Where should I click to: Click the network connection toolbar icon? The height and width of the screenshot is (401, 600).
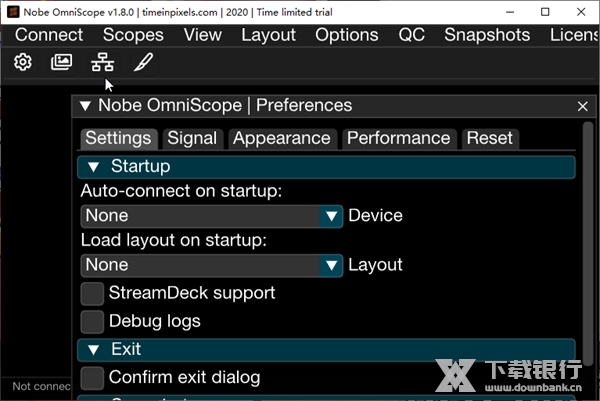(x=102, y=62)
